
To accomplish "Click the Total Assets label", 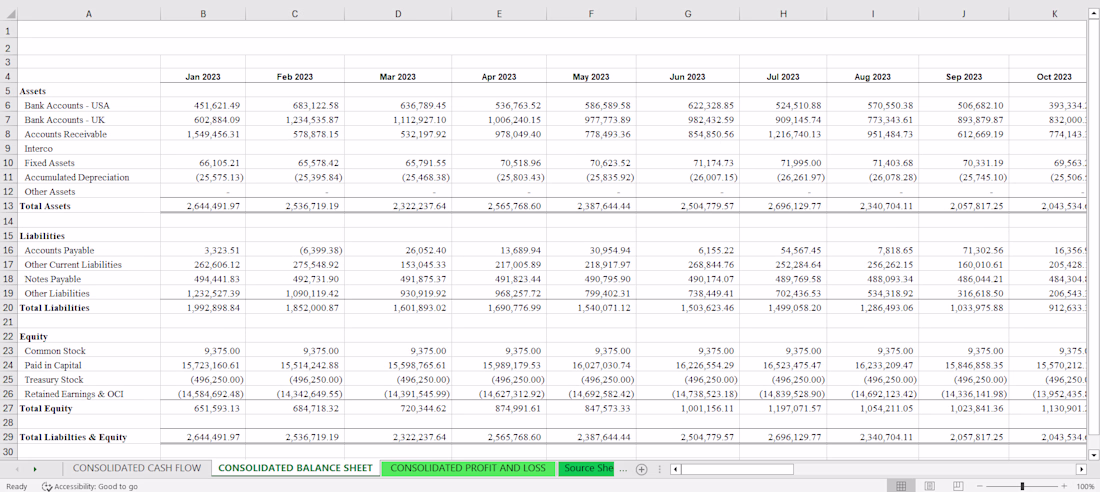I will click(45, 206).
